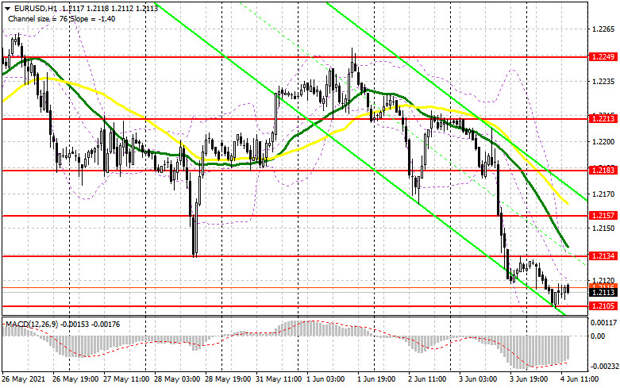
Task: Click the 26 May 19:00 time label
Action: point(75,379)
